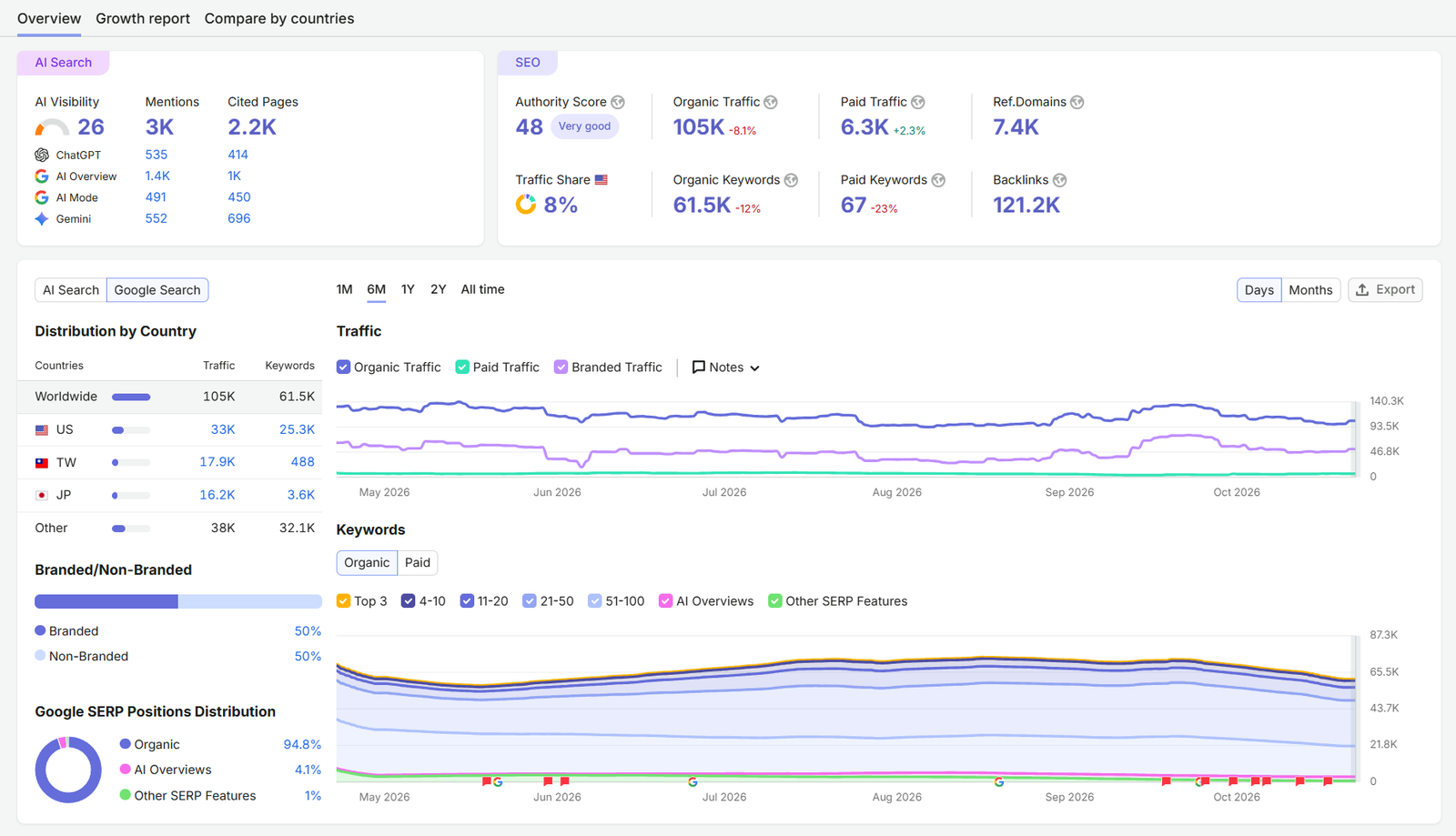
Task: Open TW keywords value 488
Action: (x=303, y=462)
